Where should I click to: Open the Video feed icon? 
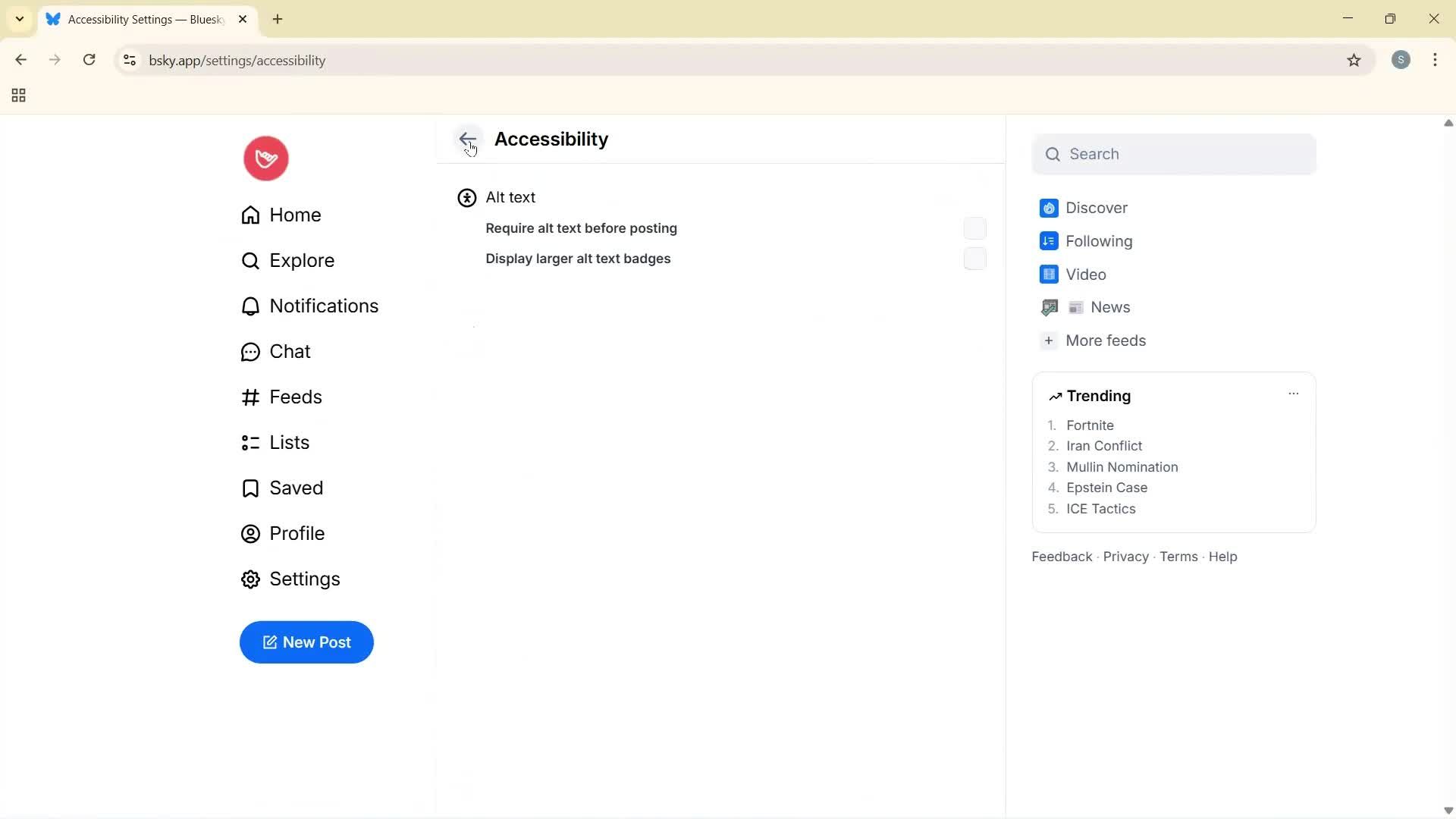(x=1049, y=275)
